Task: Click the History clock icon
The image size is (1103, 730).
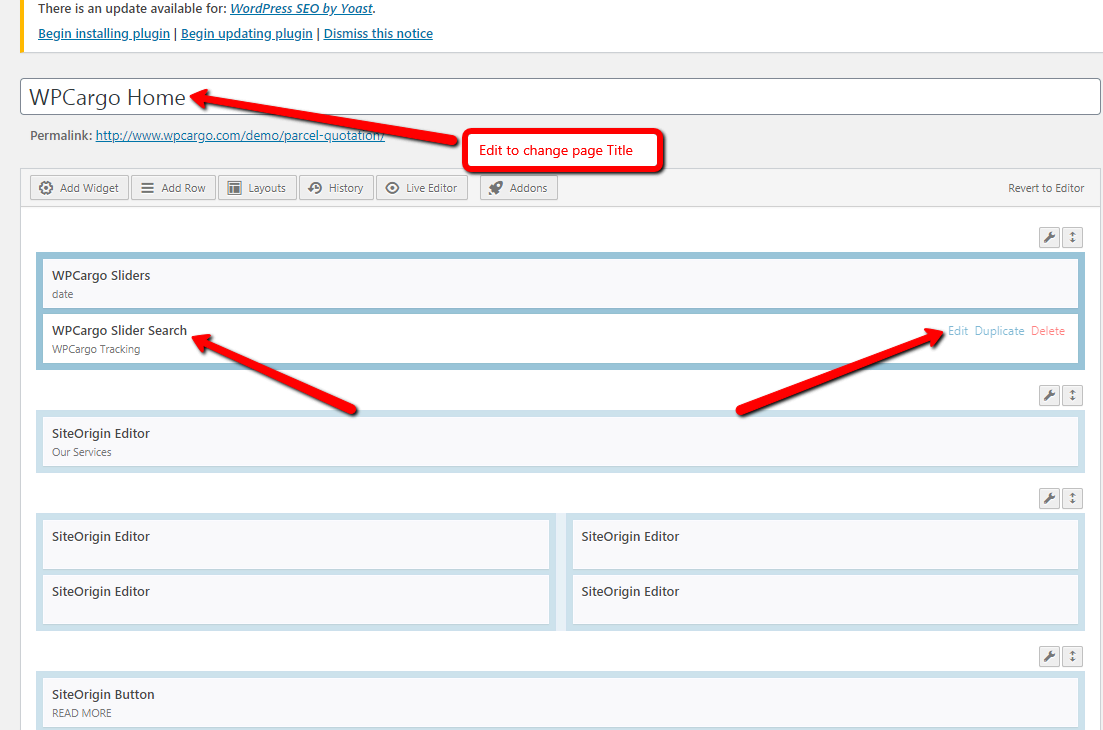Action: click(315, 188)
